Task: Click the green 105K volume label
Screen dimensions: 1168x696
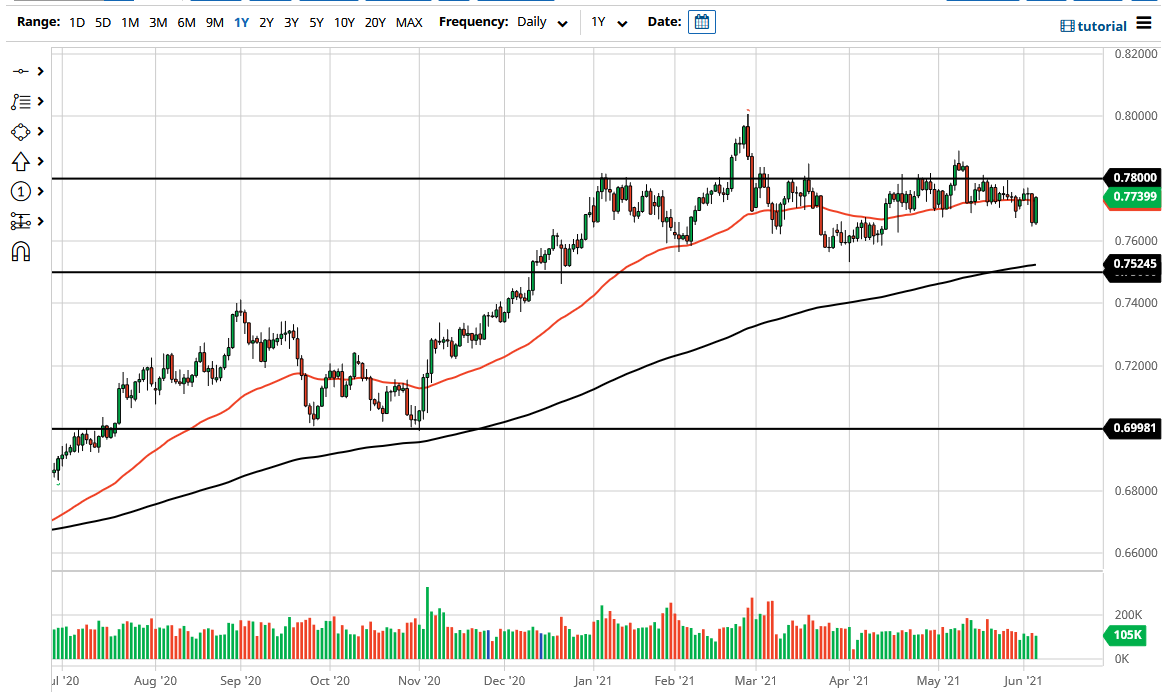Action: click(1126, 635)
